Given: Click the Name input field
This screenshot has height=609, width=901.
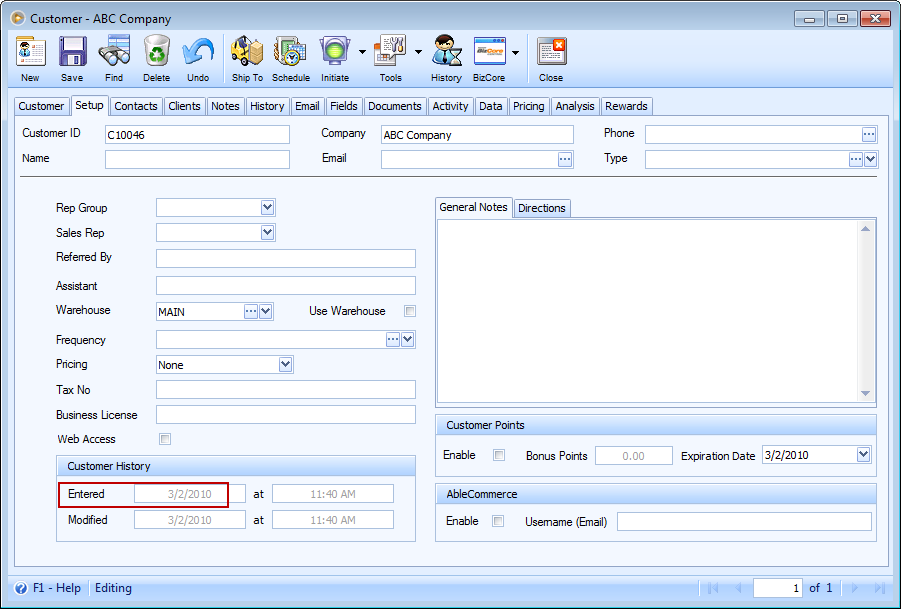Looking at the screenshot, I should (197, 160).
